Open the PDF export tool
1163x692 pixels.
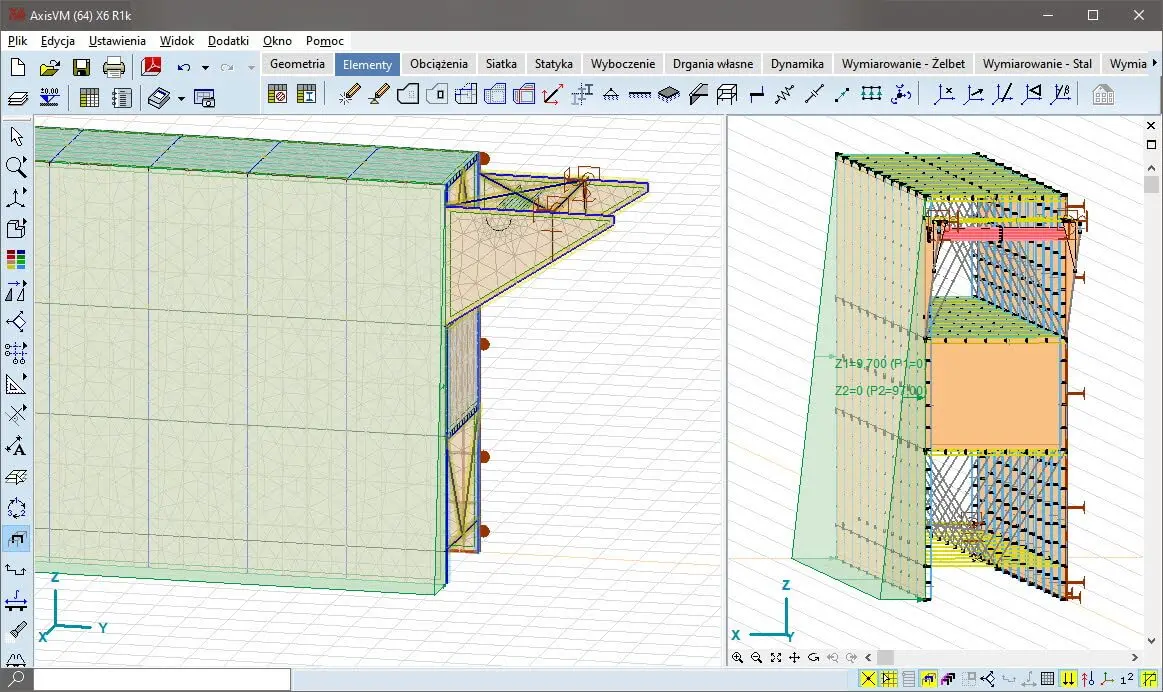[151, 68]
